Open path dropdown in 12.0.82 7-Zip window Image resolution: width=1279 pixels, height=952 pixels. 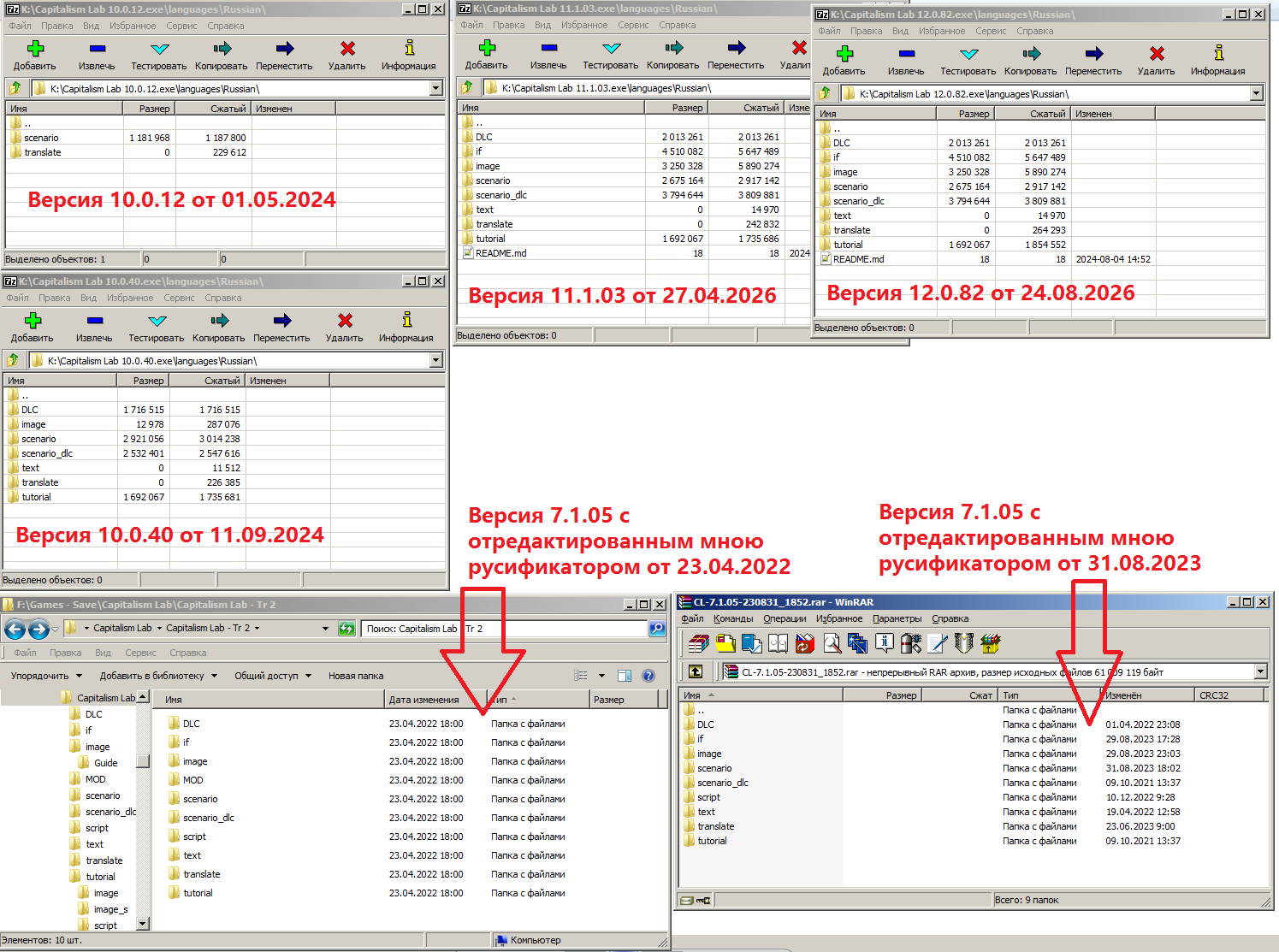pyautogui.click(x=1256, y=94)
